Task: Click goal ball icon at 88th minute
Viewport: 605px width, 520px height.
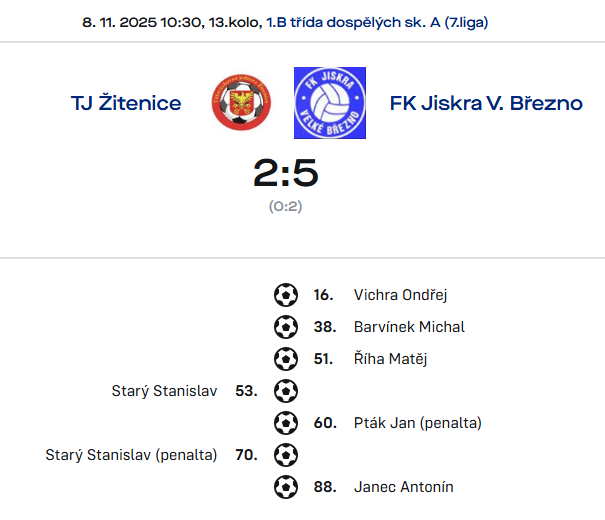Action: click(x=286, y=487)
